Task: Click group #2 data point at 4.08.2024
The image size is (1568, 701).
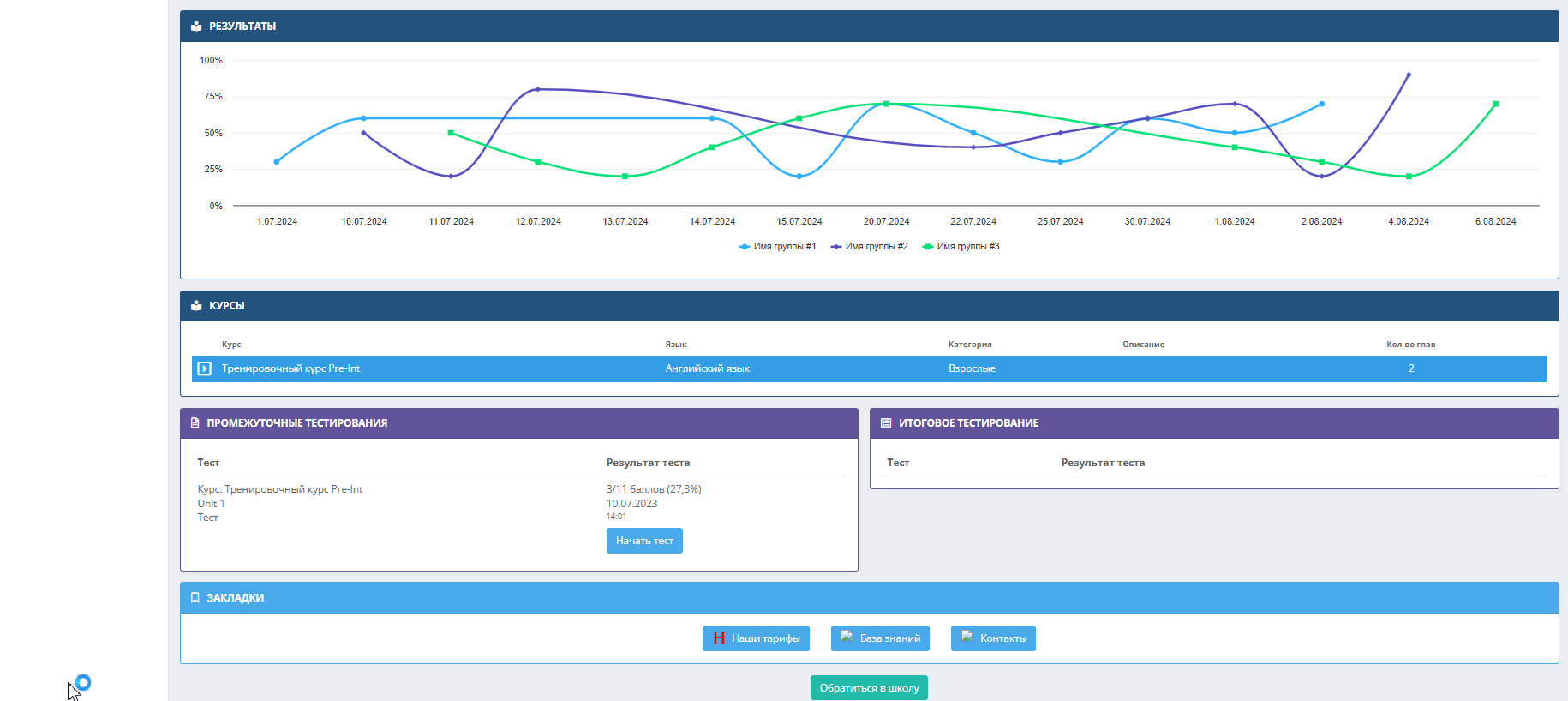Action: [1409, 75]
